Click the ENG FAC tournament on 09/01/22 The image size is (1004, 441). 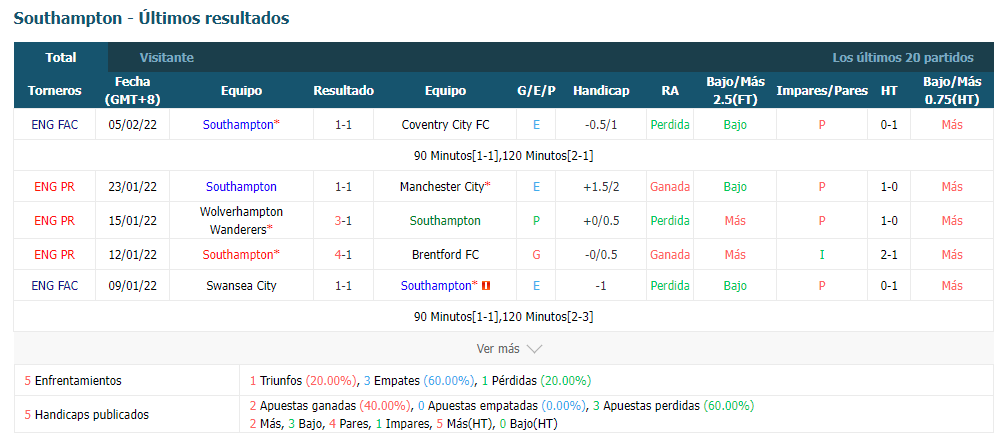(x=54, y=285)
